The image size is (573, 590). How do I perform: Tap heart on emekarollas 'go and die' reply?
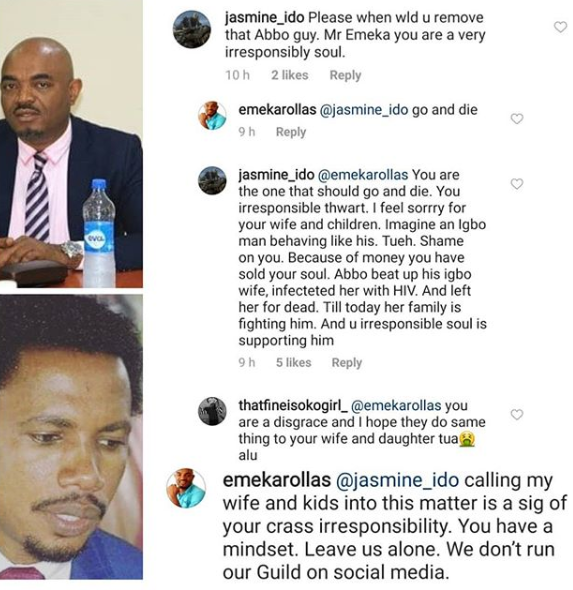517,119
